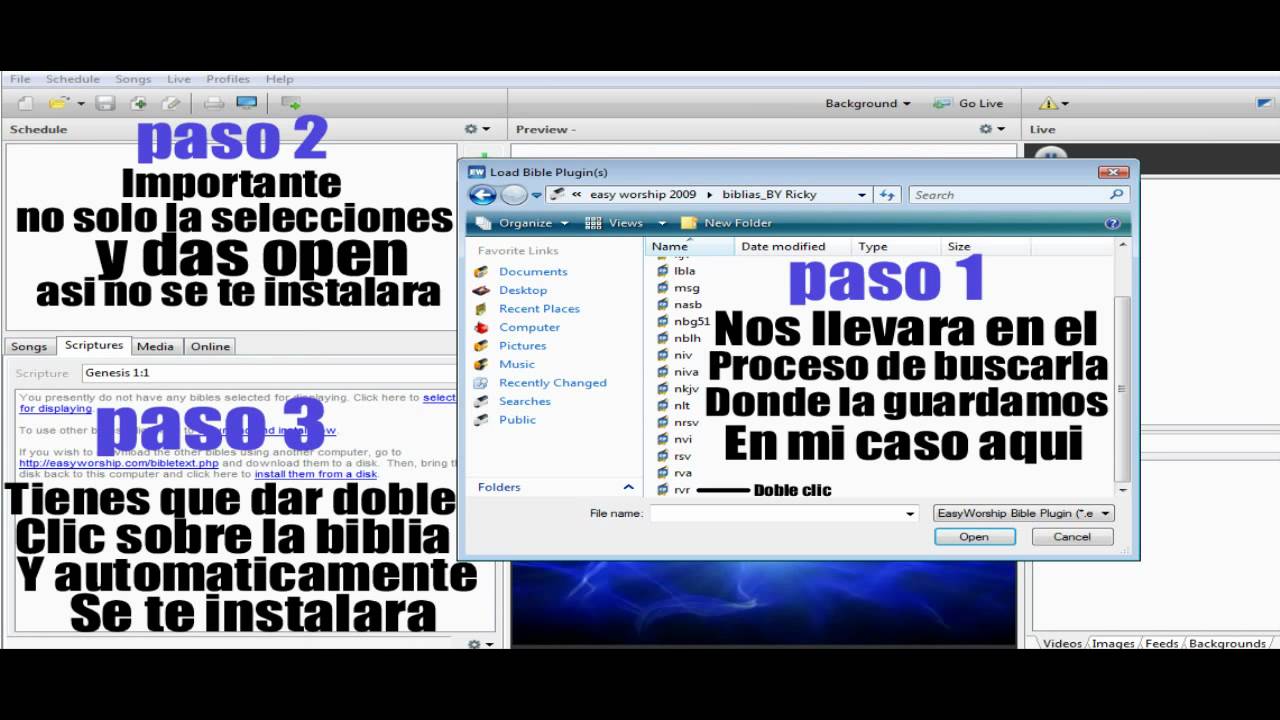
Task: Create a New Folder in dialog
Action: [727, 223]
